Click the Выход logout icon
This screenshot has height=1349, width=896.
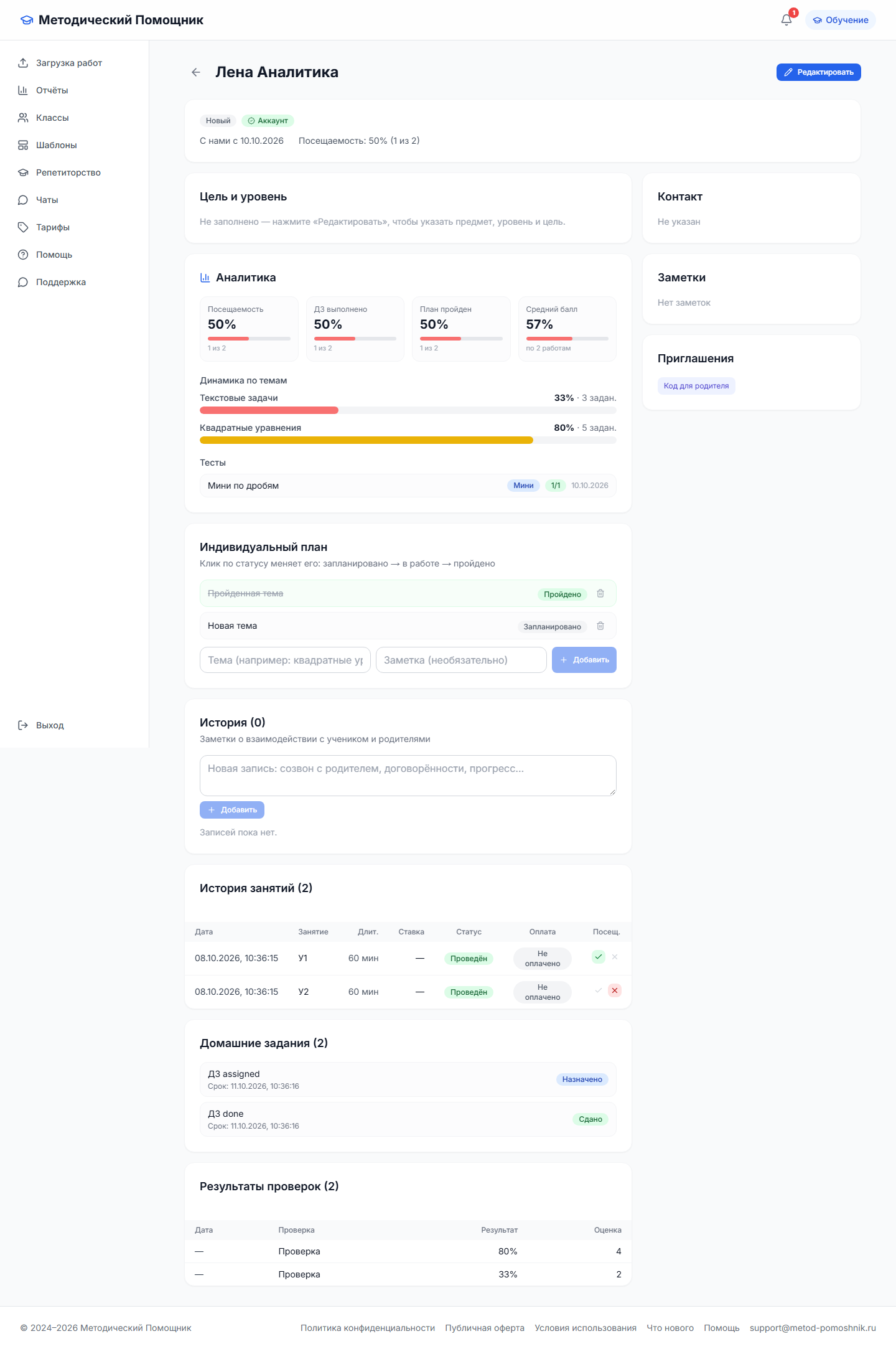[23, 725]
